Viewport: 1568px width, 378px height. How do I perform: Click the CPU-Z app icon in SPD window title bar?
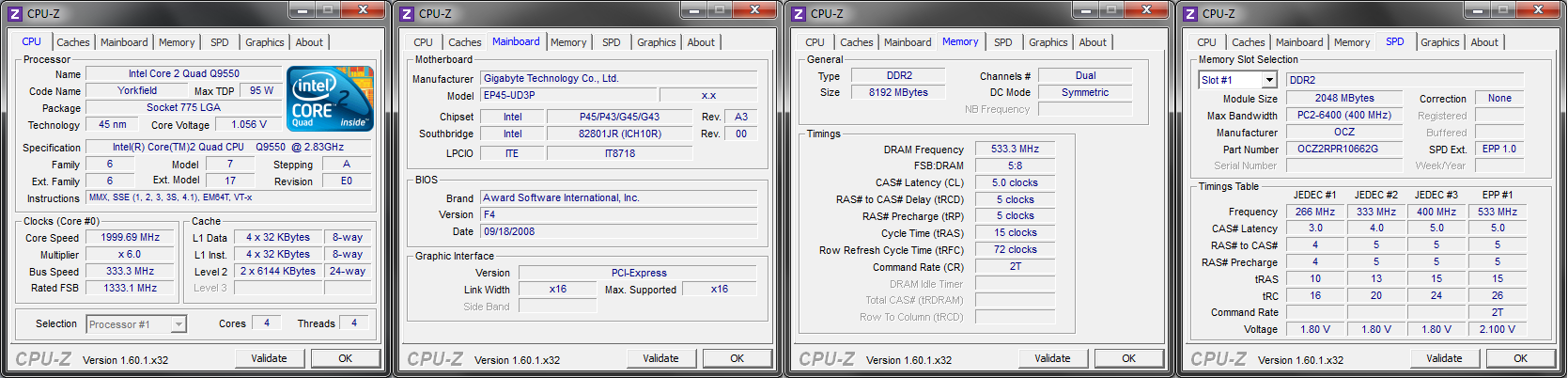point(1190,13)
